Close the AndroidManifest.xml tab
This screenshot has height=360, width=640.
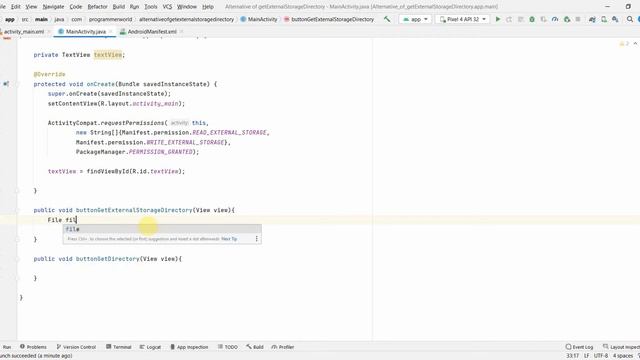tap(181, 31)
